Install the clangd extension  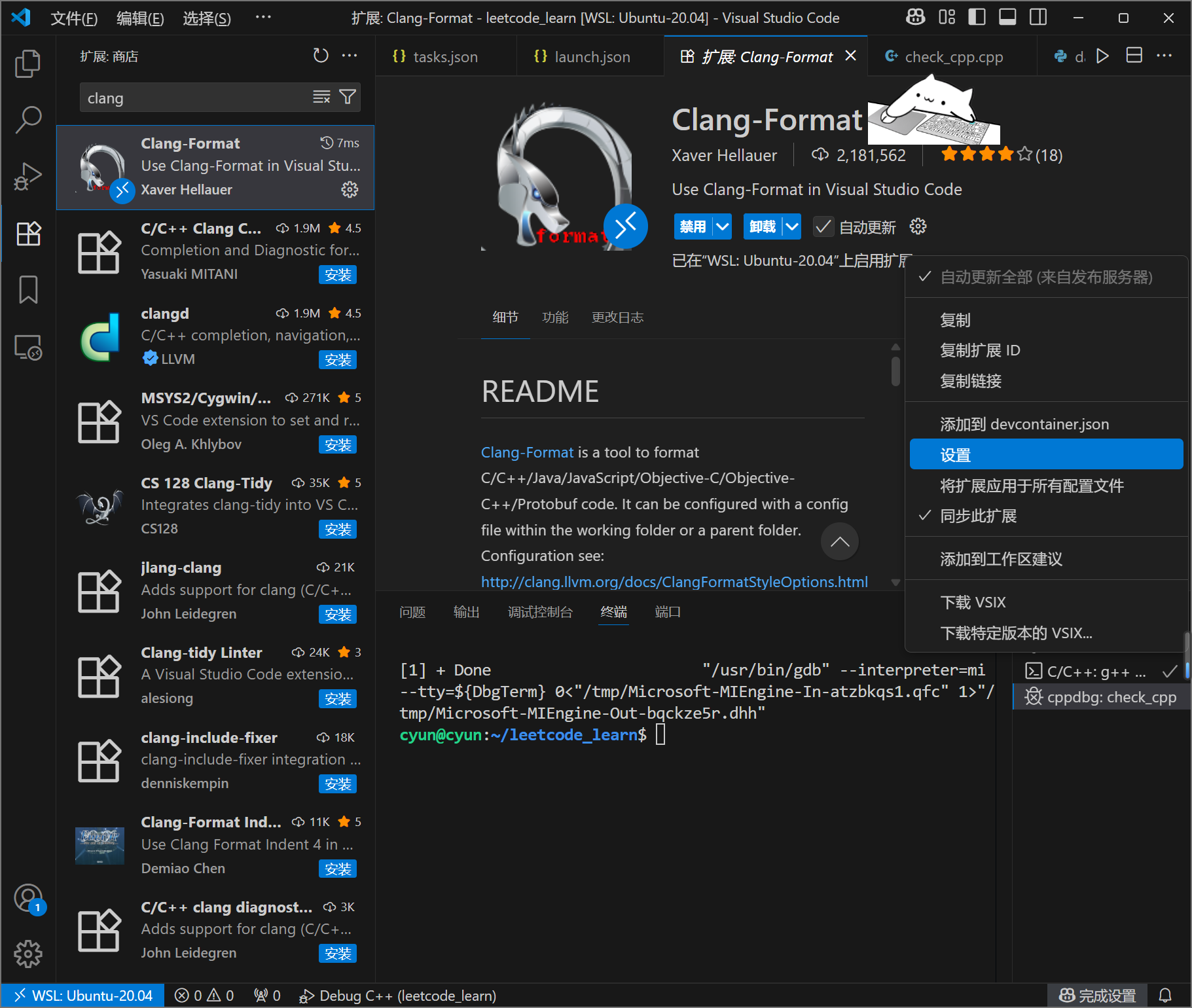coord(338,359)
